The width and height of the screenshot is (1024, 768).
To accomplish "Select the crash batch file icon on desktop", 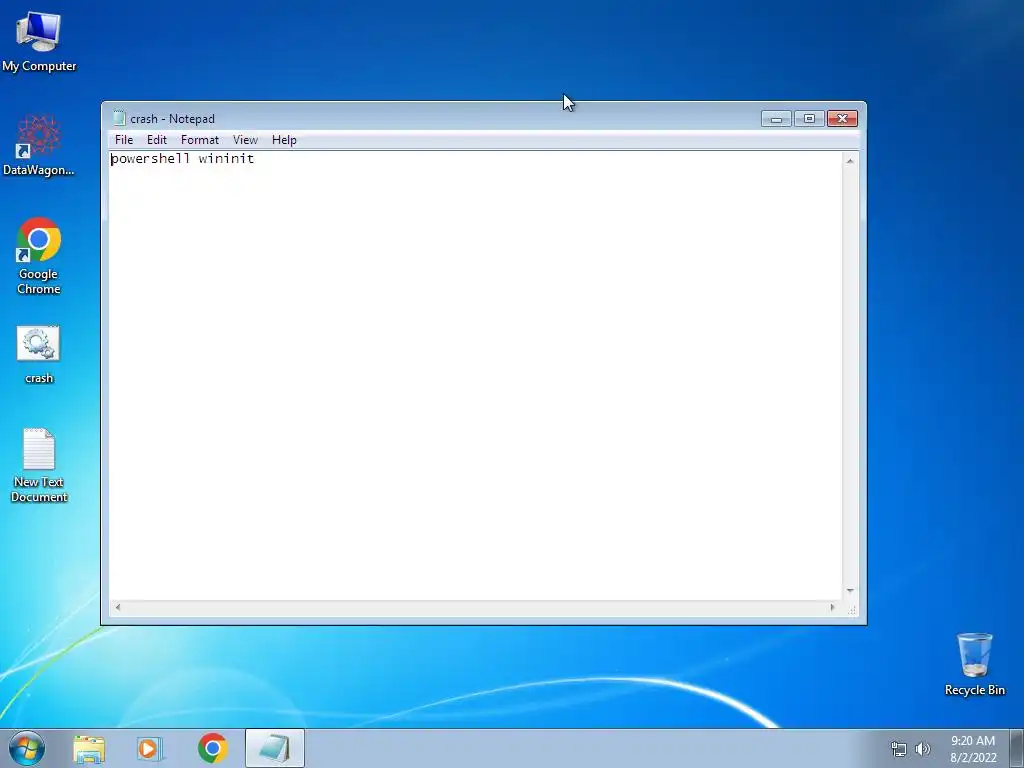I will pos(39,355).
